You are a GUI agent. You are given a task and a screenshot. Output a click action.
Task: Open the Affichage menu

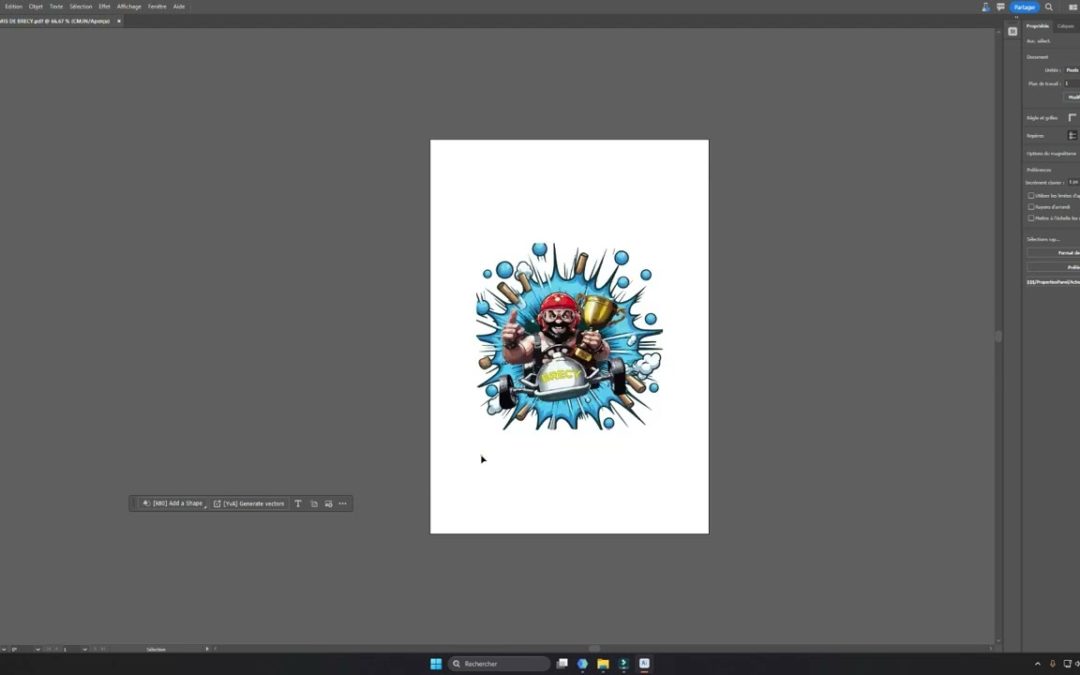129,6
